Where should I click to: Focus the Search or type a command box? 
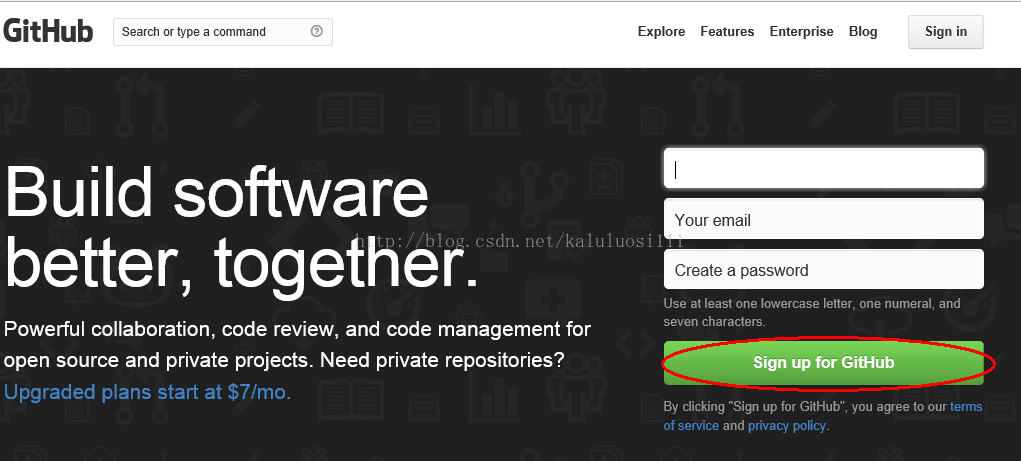223,32
